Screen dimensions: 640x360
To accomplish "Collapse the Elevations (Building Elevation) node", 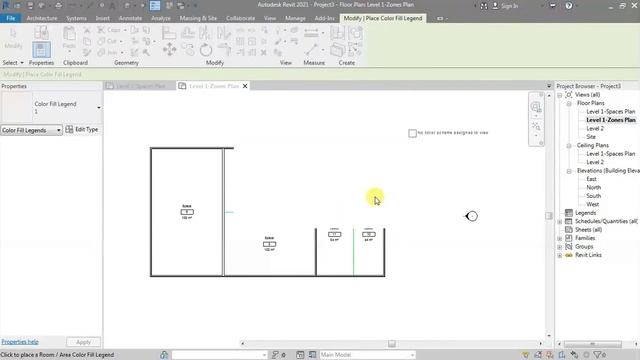I will pyautogui.click(x=569, y=171).
